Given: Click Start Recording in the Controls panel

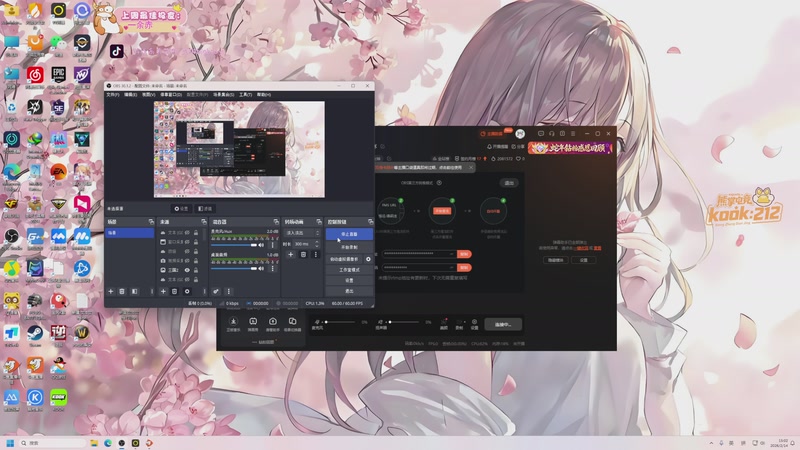Looking at the screenshot, I should (349, 247).
